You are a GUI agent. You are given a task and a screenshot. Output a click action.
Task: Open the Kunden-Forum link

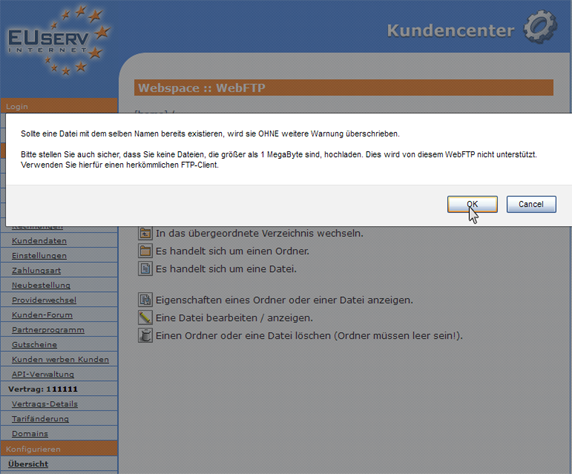[x=42, y=315]
